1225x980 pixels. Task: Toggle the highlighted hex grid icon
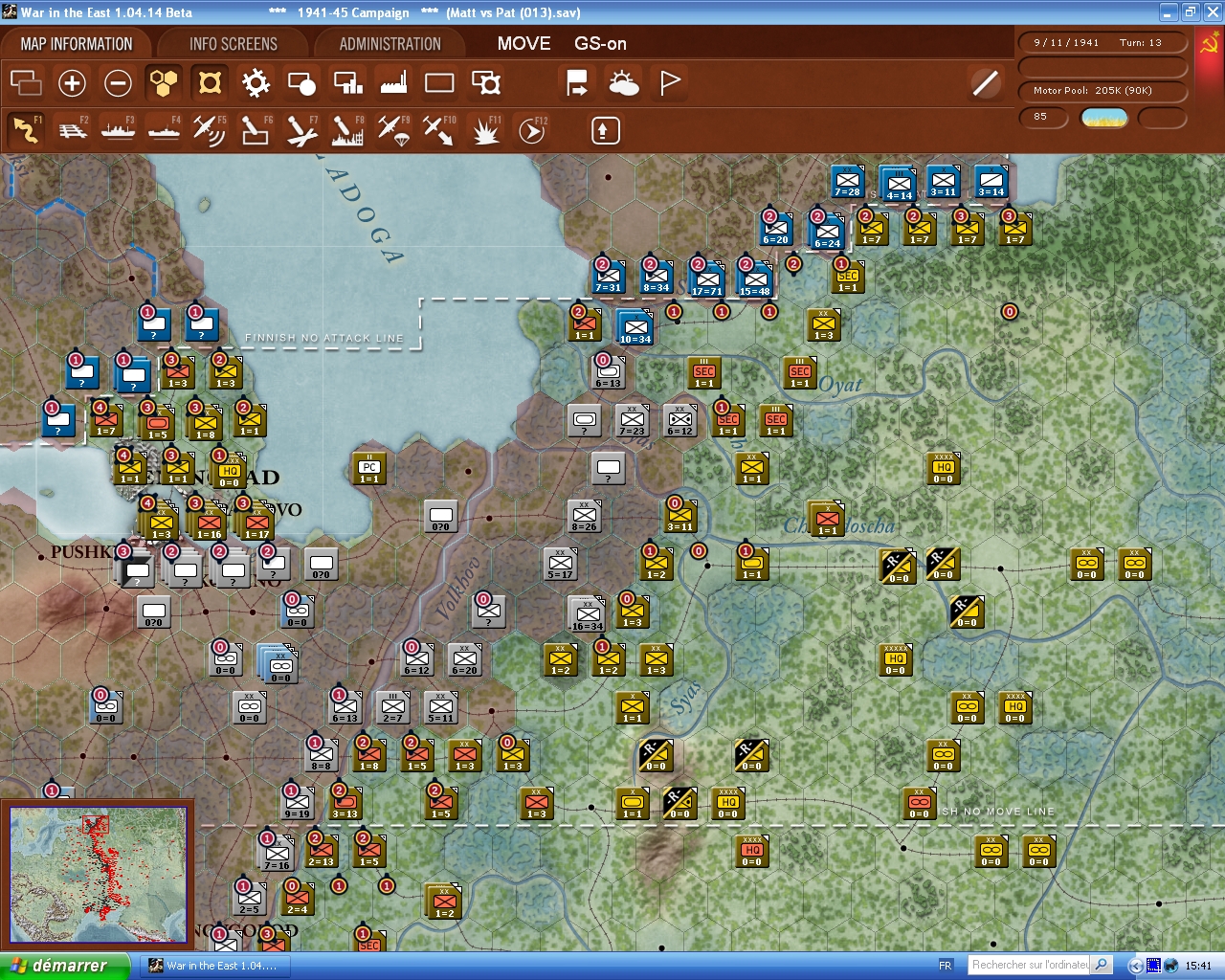click(x=164, y=83)
